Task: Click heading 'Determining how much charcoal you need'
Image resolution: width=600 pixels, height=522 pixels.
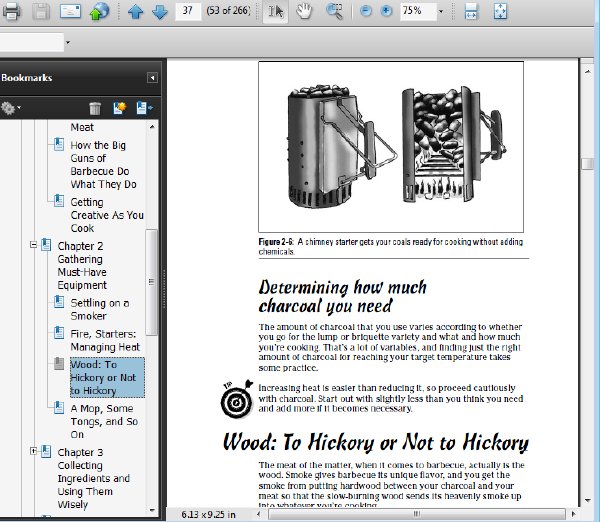Action: [x=342, y=297]
